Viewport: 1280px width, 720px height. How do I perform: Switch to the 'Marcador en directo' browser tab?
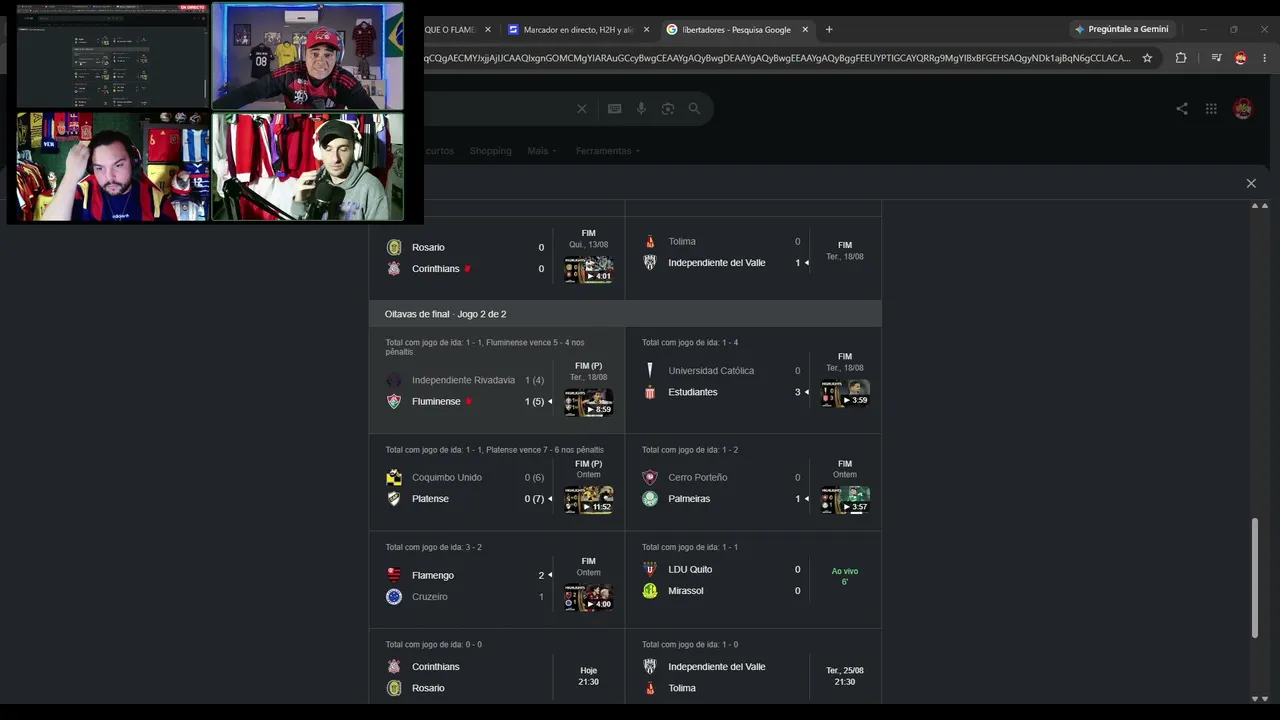578,29
